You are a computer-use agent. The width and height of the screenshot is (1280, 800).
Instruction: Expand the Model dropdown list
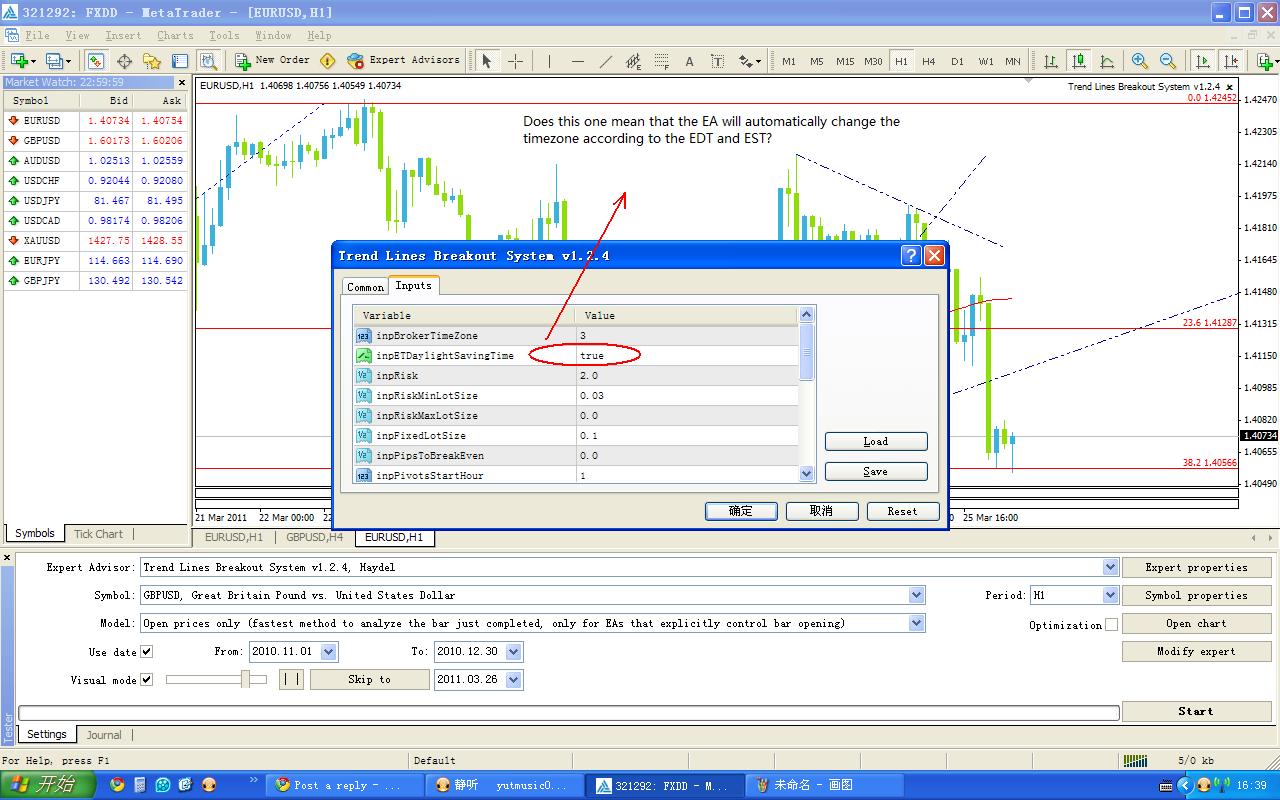coord(917,623)
